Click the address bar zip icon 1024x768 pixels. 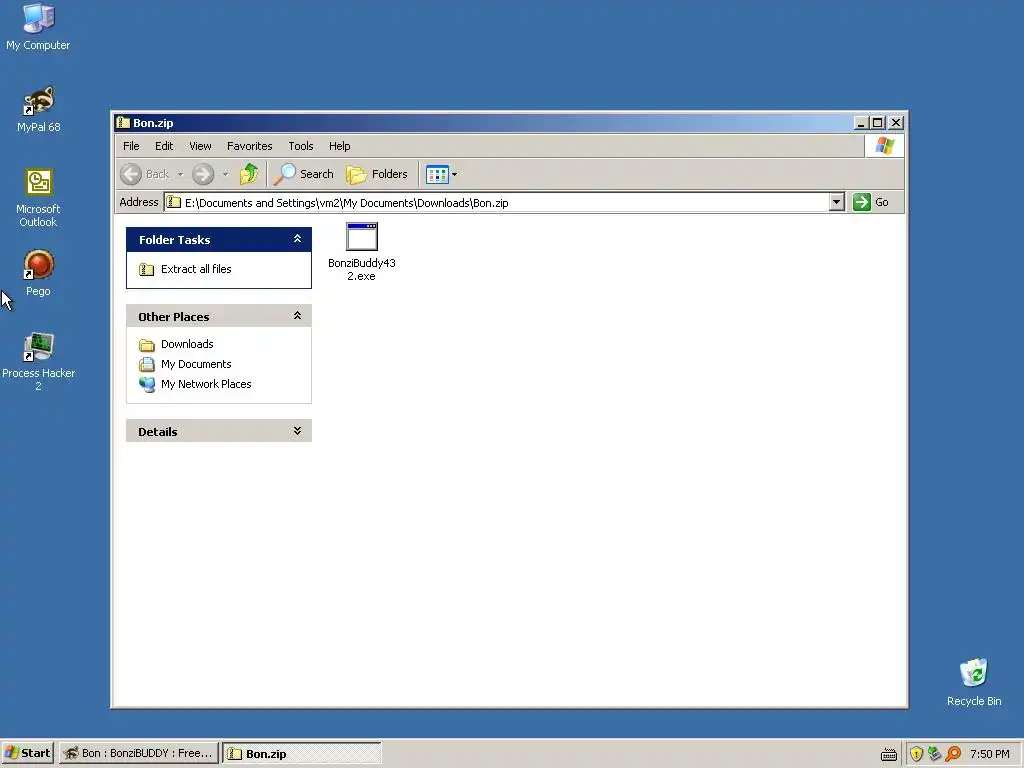click(173, 202)
